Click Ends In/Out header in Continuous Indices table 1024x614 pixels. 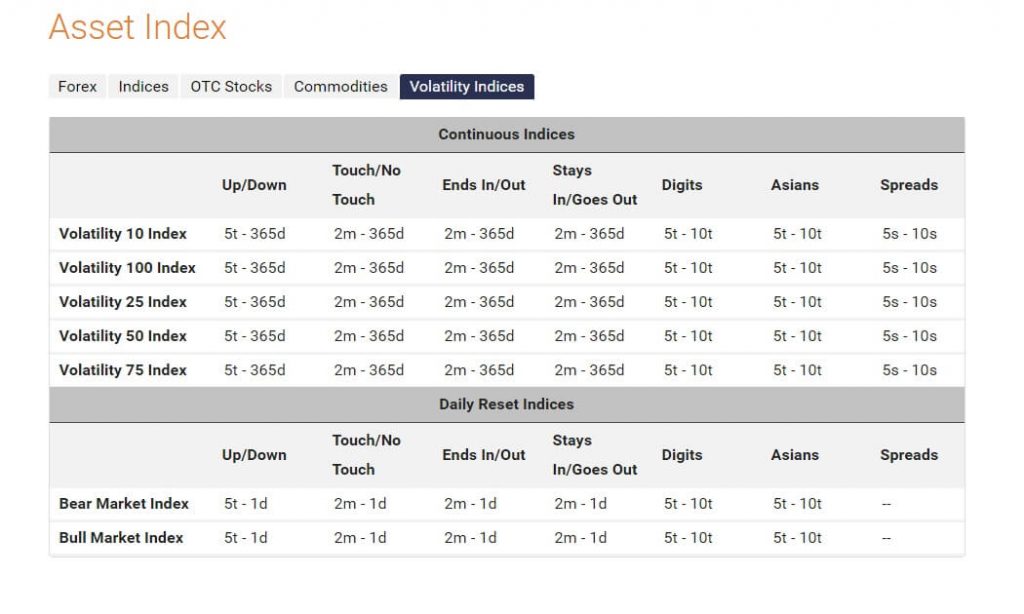pyautogui.click(x=484, y=186)
